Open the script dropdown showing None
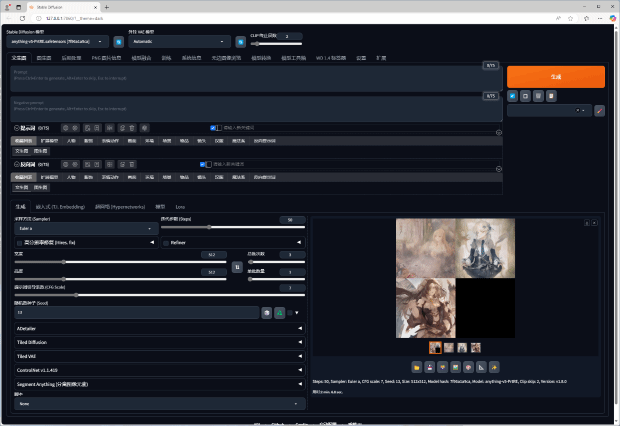This screenshot has width=620, height=426. 160,404
